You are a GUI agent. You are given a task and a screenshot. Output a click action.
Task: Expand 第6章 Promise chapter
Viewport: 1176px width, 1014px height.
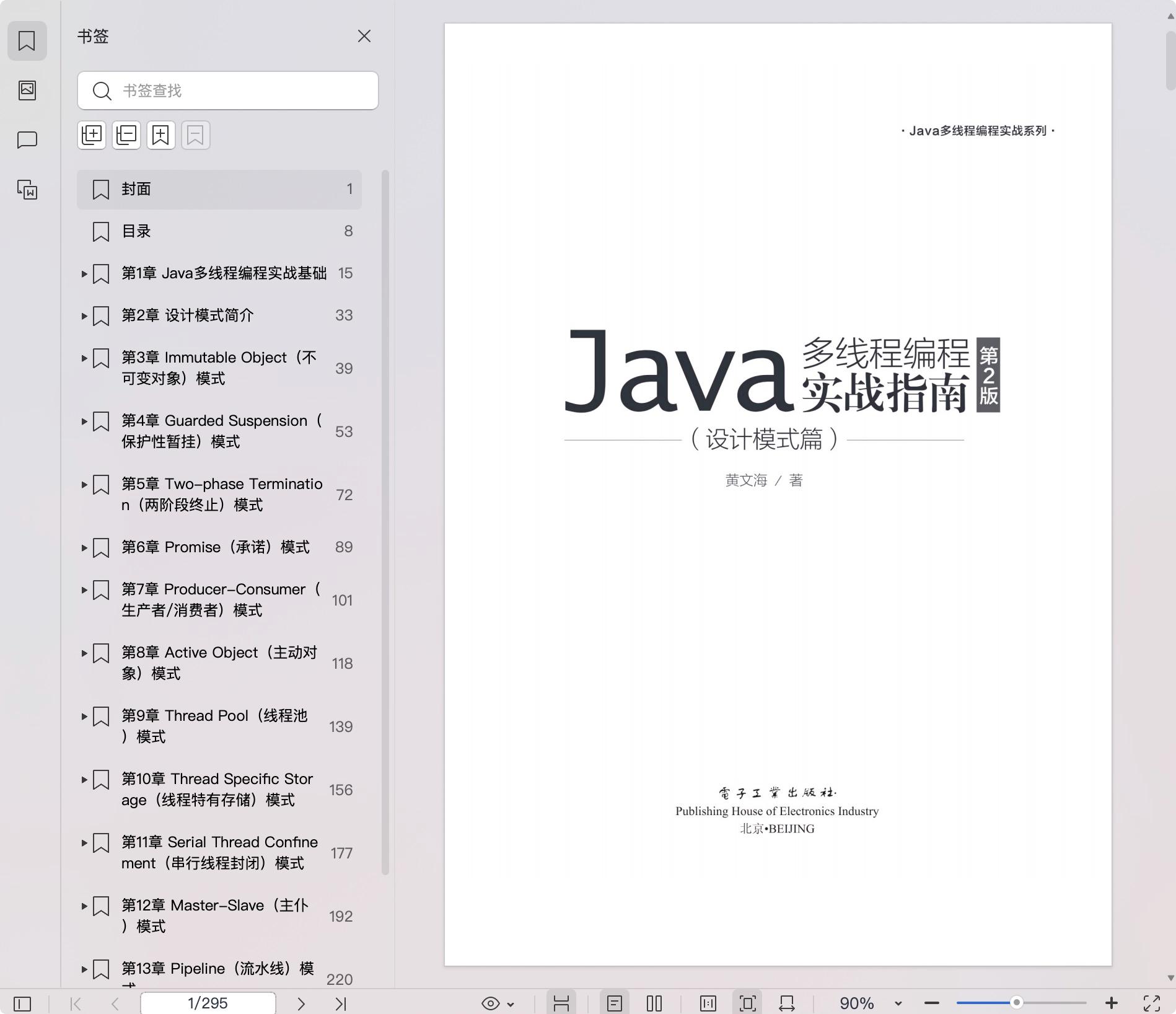click(84, 547)
